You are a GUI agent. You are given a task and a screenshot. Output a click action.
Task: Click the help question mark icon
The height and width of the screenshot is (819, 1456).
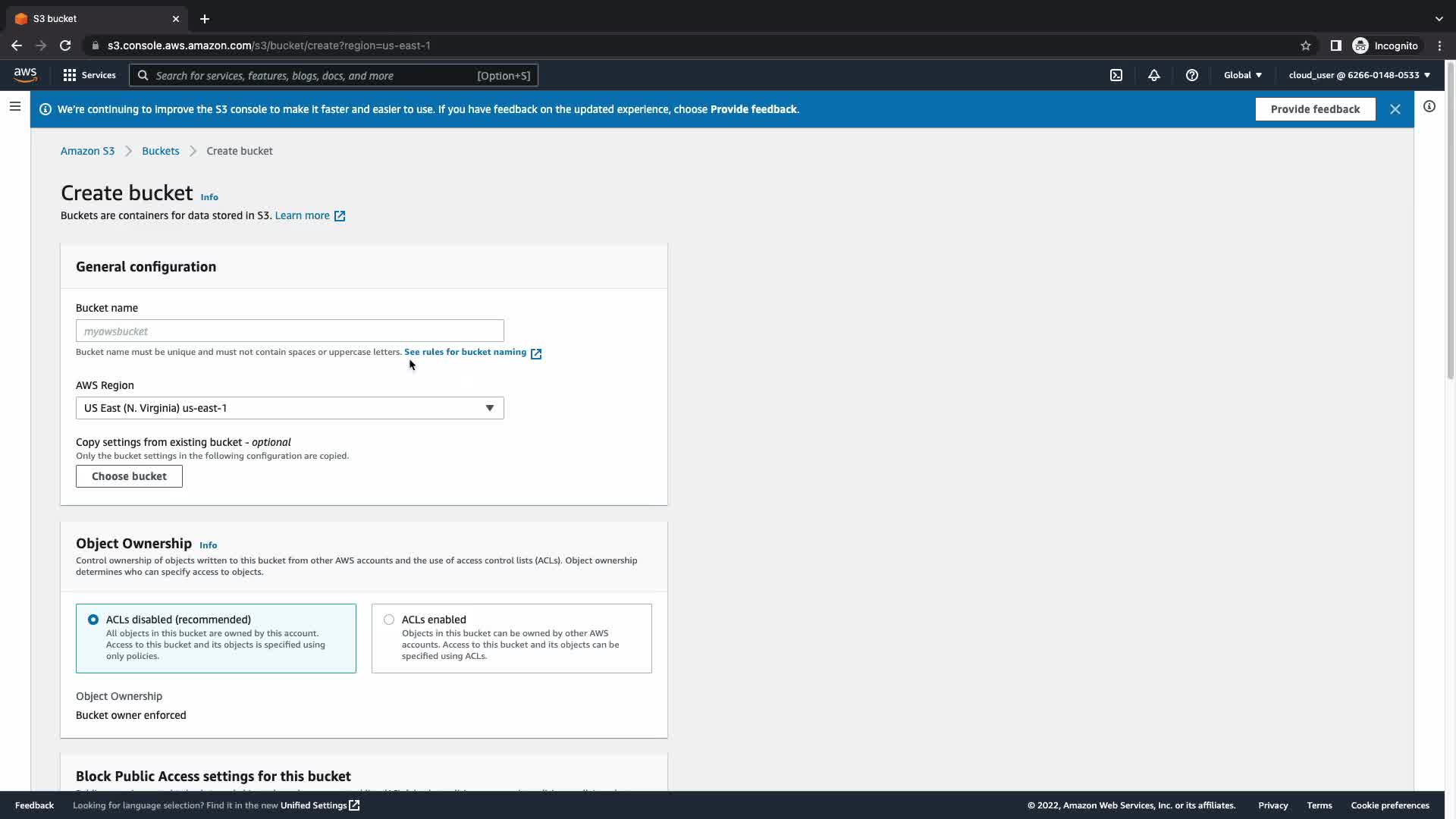(x=1191, y=75)
